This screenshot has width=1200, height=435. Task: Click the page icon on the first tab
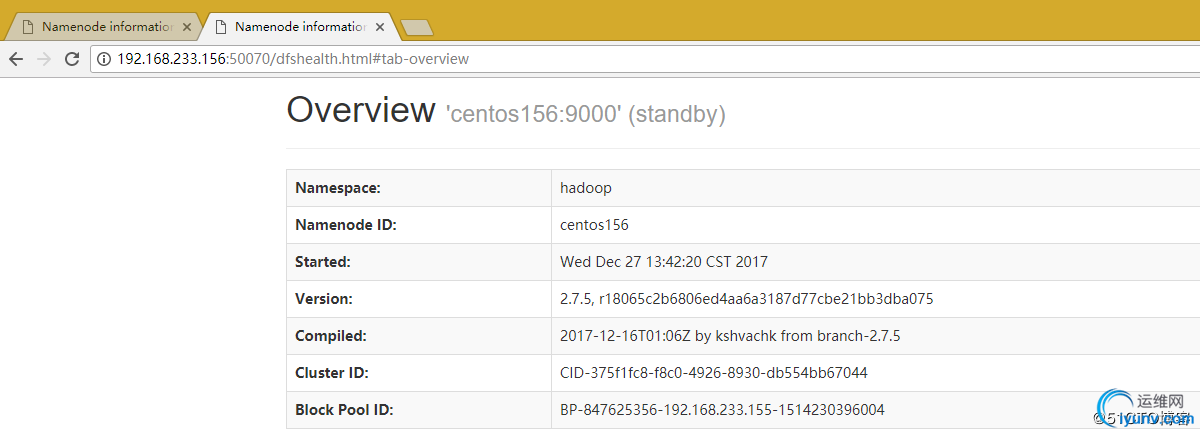pyautogui.click(x=28, y=27)
